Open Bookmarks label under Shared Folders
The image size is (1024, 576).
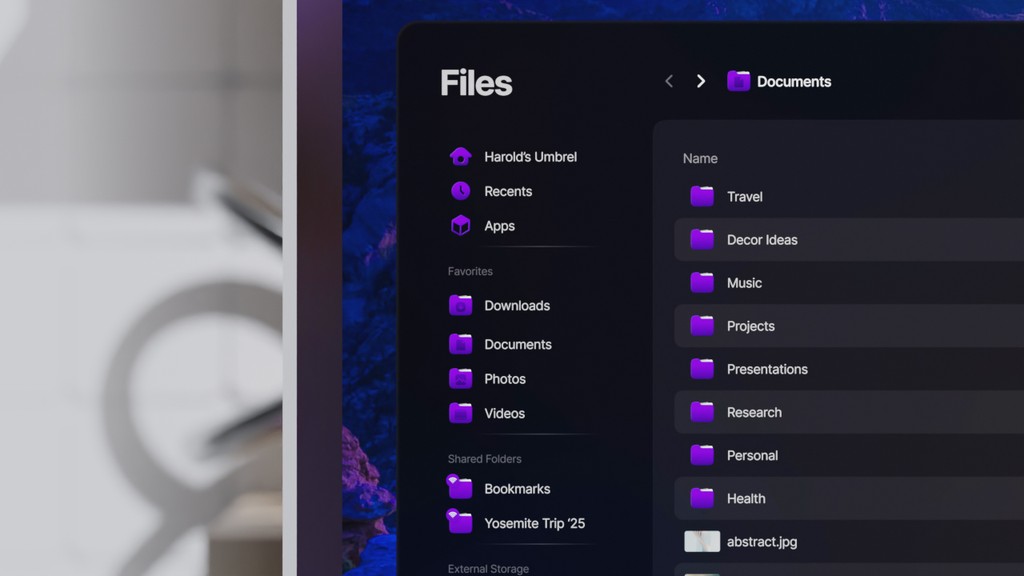point(517,488)
